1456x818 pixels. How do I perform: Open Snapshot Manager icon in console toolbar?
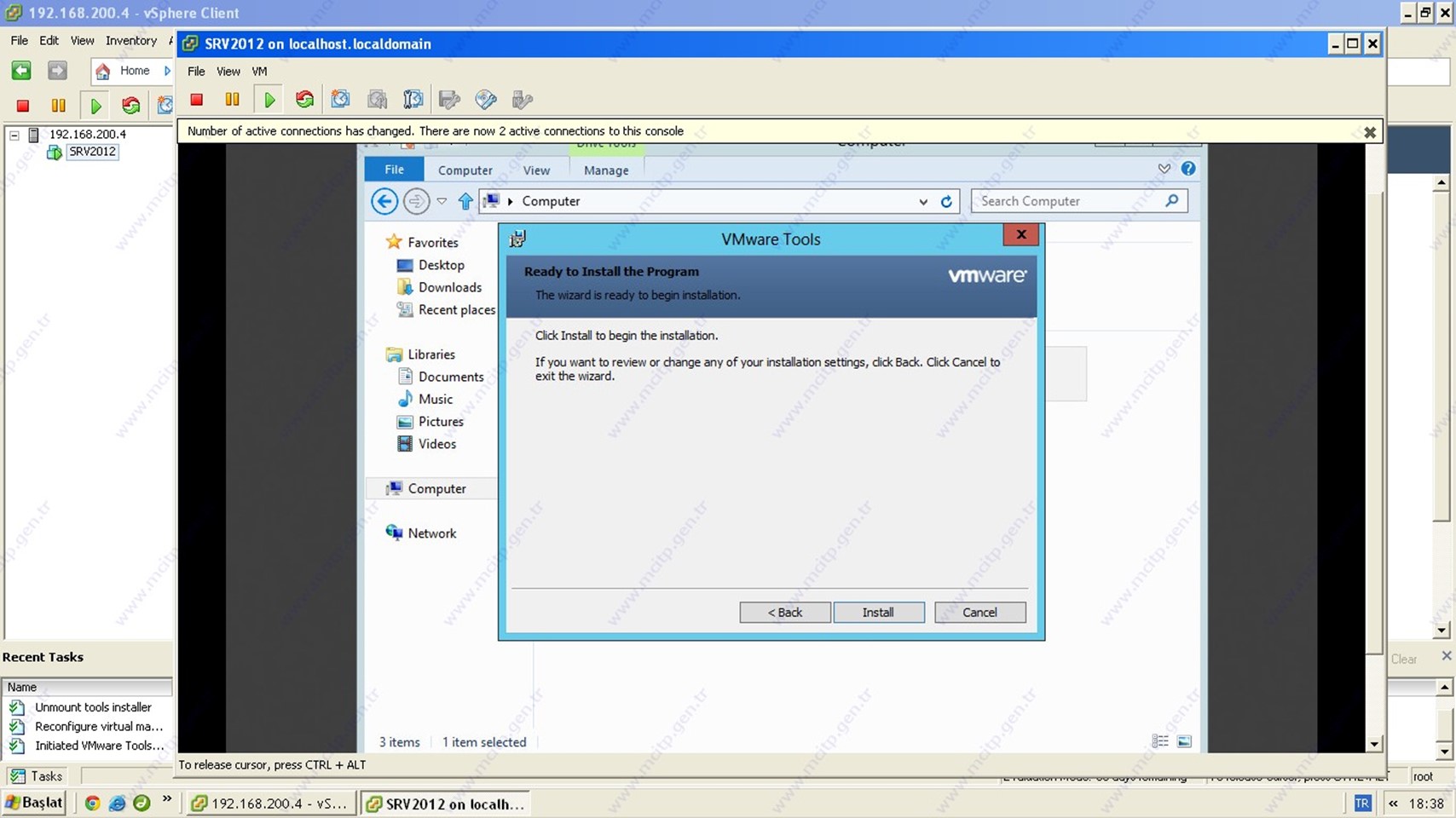coord(413,100)
